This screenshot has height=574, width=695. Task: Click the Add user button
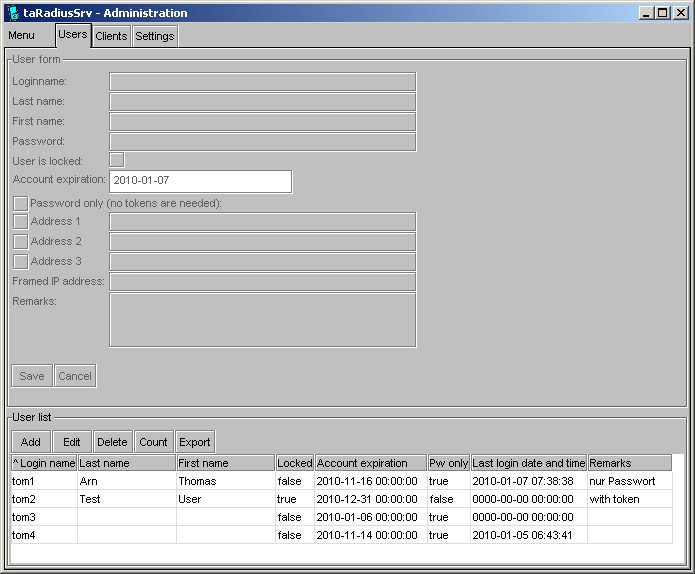pyautogui.click(x=31, y=442)
